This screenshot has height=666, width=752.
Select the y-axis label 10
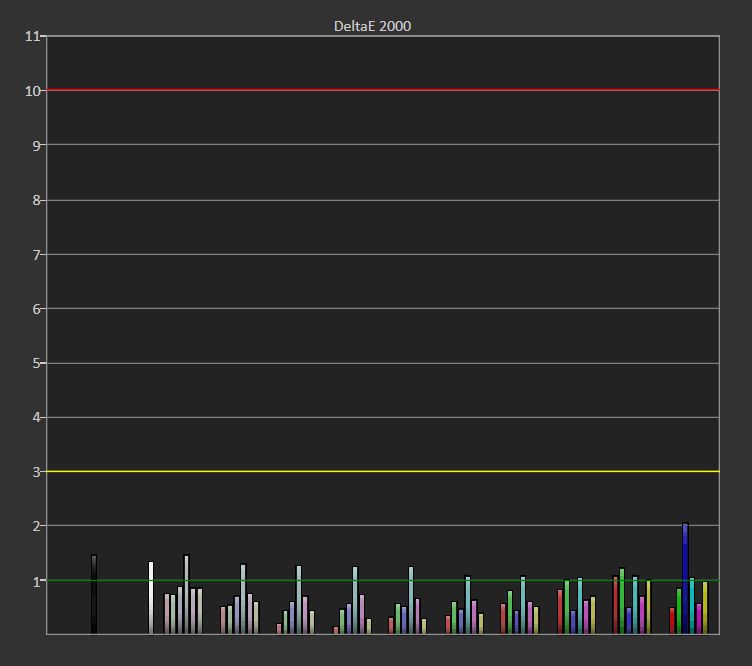coord(33,91)
